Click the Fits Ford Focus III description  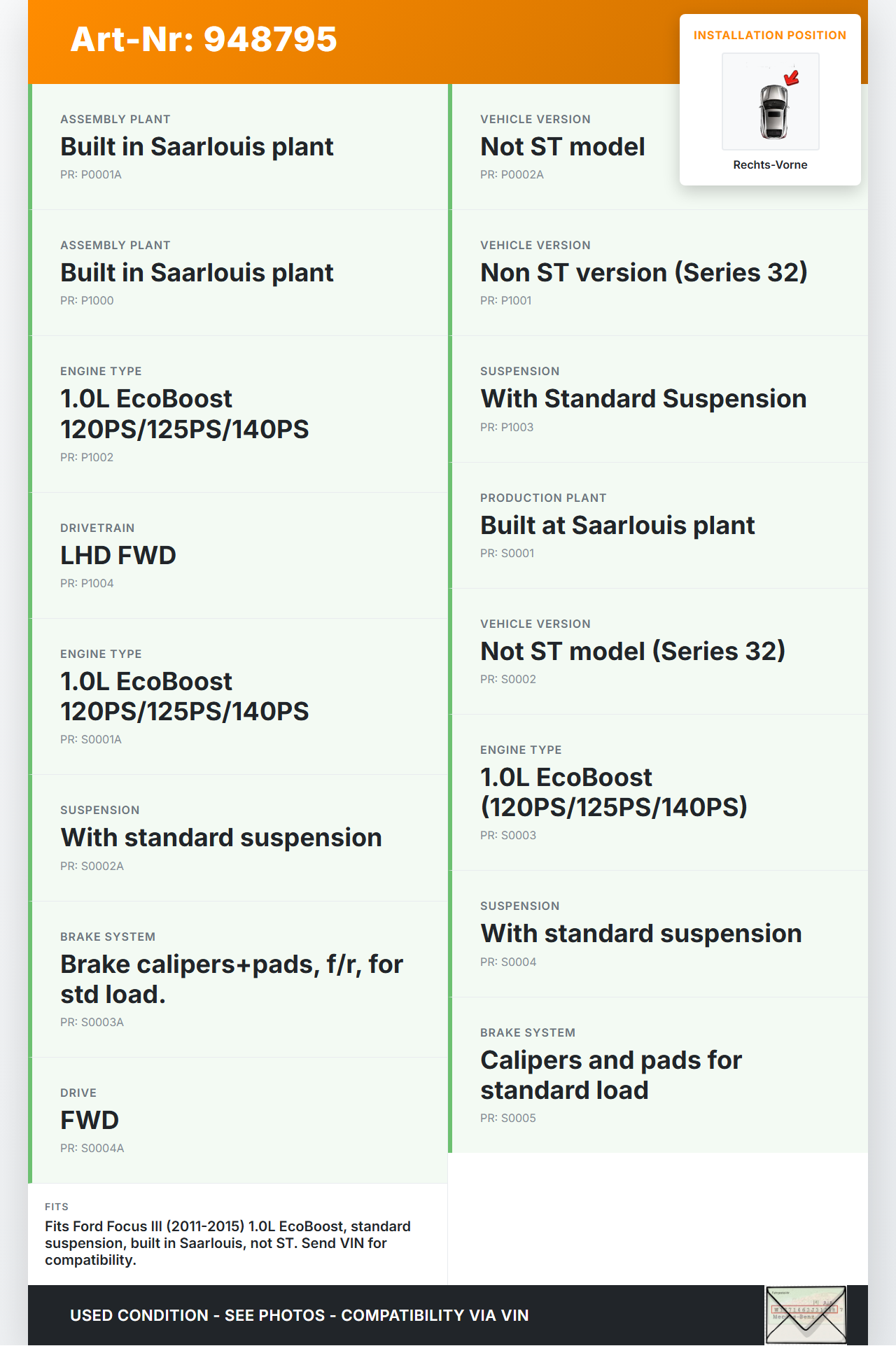pos(227,1243)
